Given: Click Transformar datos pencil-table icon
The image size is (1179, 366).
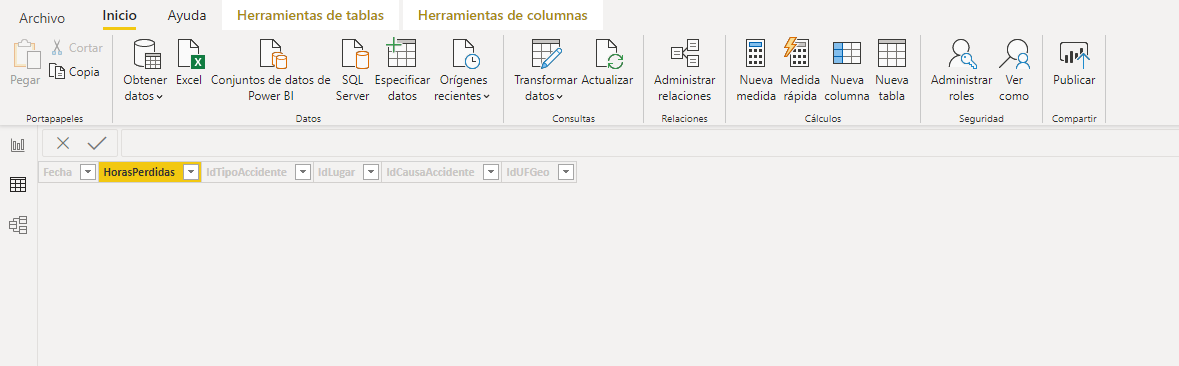Looking at the screenshot, I should pyautogui.click(x=547, y=54).
